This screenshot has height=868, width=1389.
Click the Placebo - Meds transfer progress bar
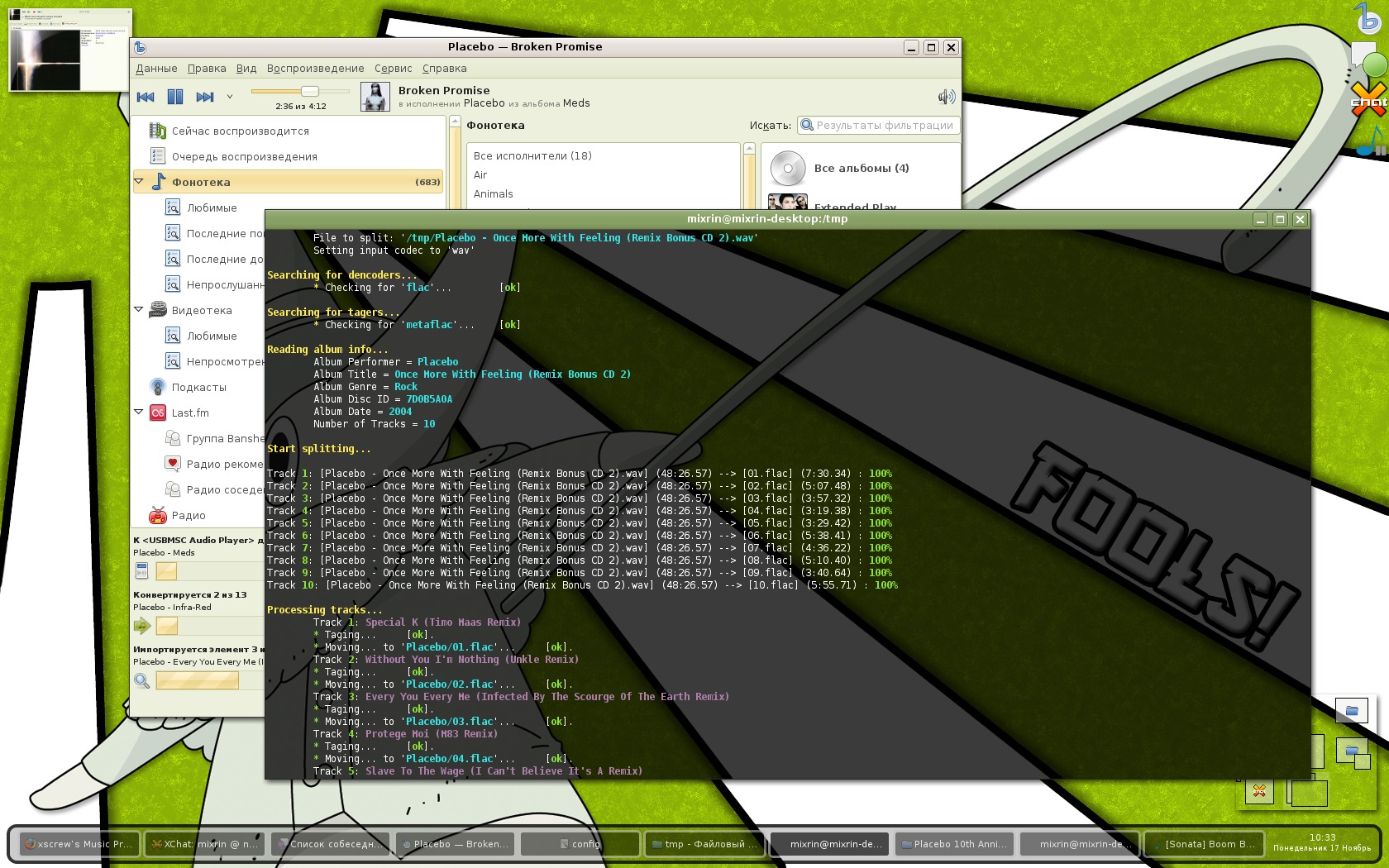click(x=210, y=571)
